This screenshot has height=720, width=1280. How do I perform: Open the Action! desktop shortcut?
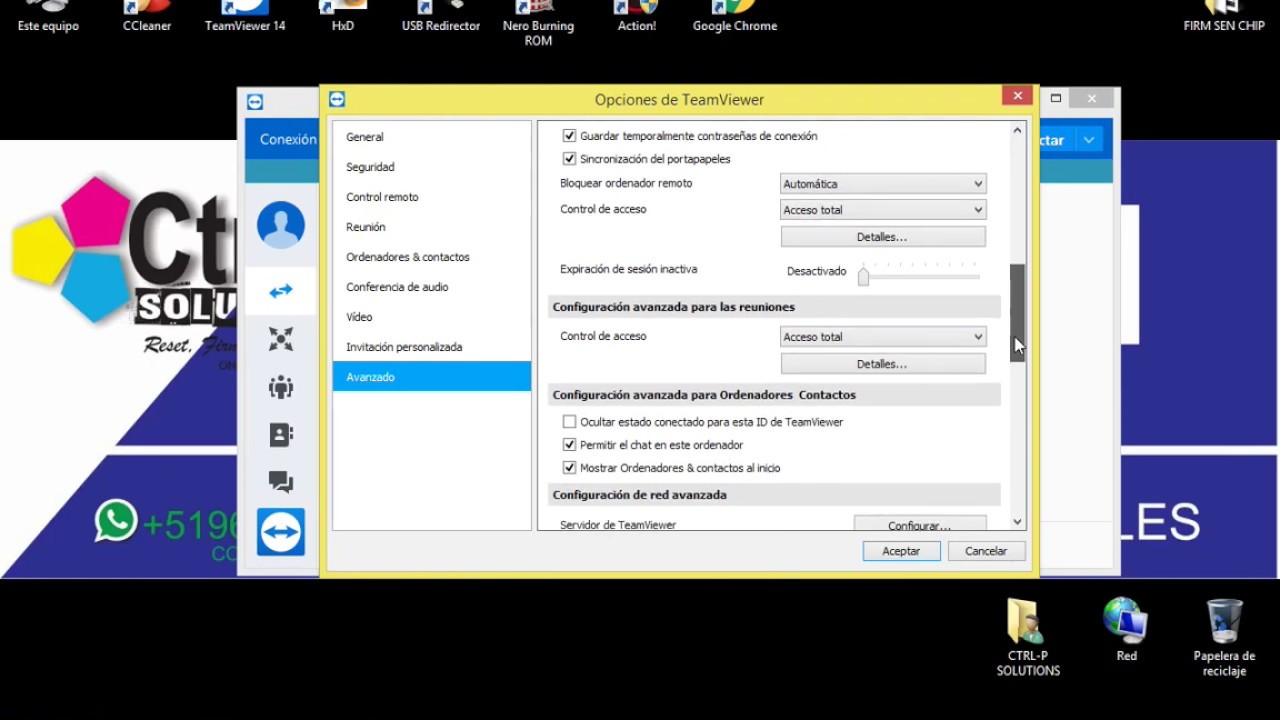coord(636,17)
